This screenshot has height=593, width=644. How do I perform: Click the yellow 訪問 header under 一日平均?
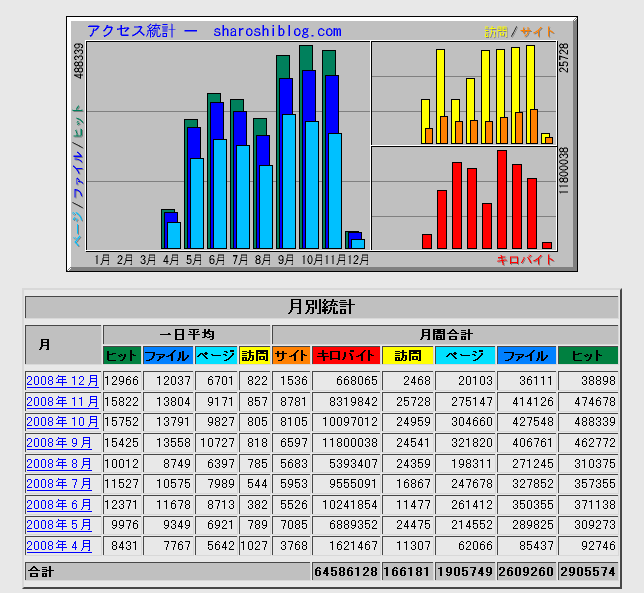coord(255,355)
